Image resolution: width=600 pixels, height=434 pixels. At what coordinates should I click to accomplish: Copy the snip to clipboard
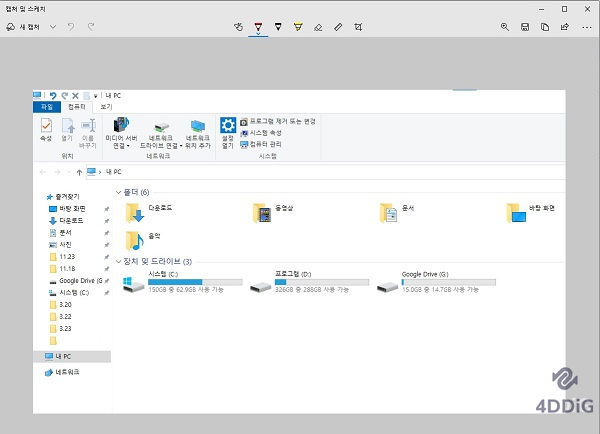pyautogui.click(x=545, y=25)
